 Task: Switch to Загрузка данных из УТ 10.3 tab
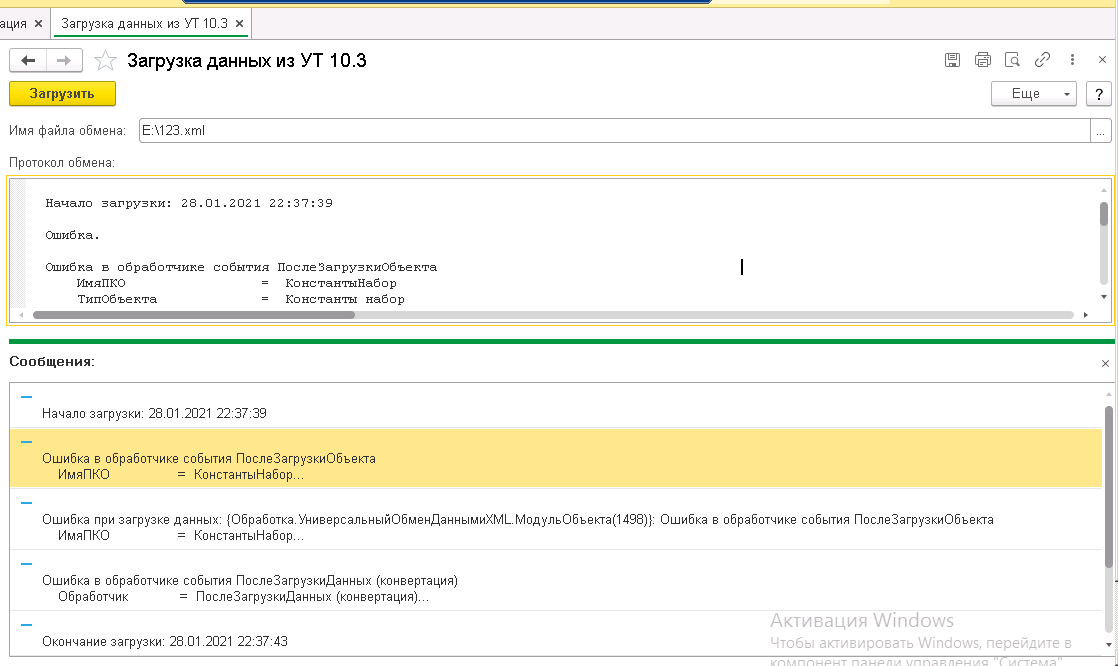(144, 22)
